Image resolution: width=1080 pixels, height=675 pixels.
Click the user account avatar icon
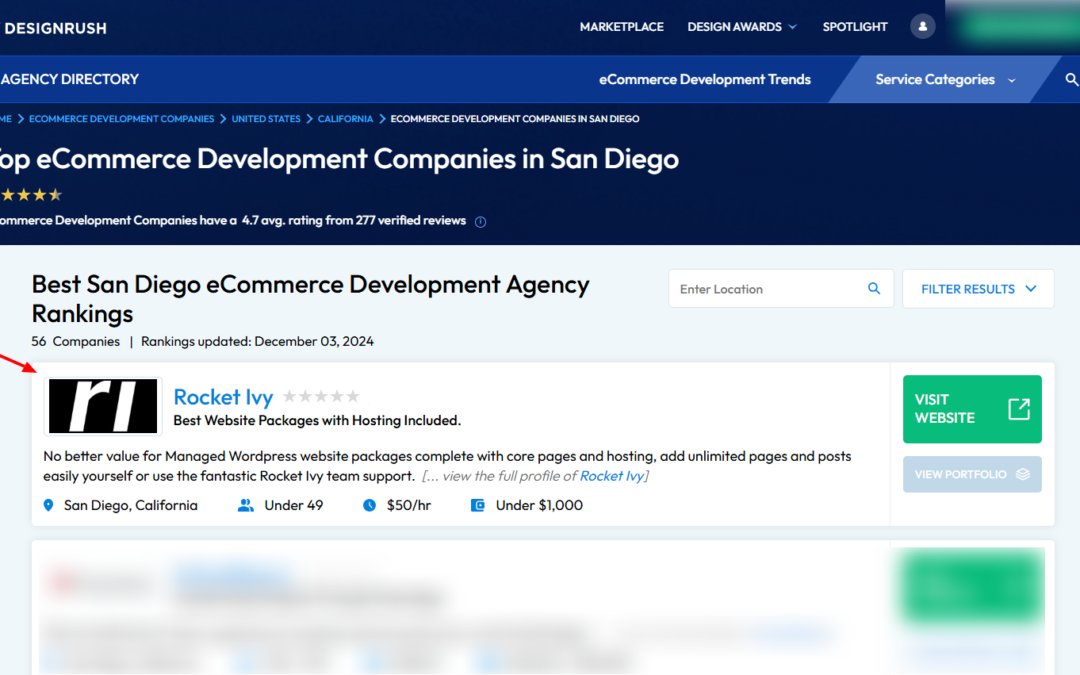[x=922, y=27]
